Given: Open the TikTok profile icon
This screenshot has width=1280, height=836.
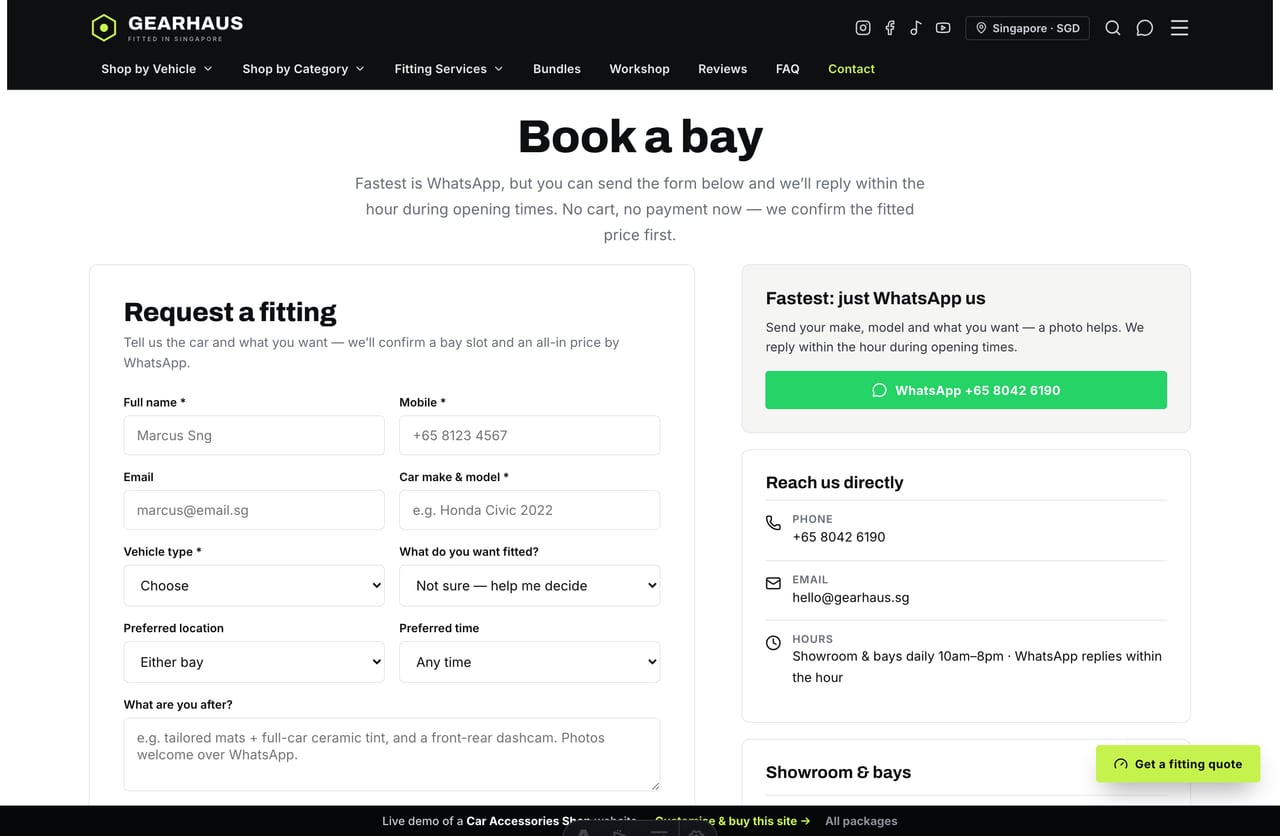Looking at the screenshot, I should click(915, 28).
